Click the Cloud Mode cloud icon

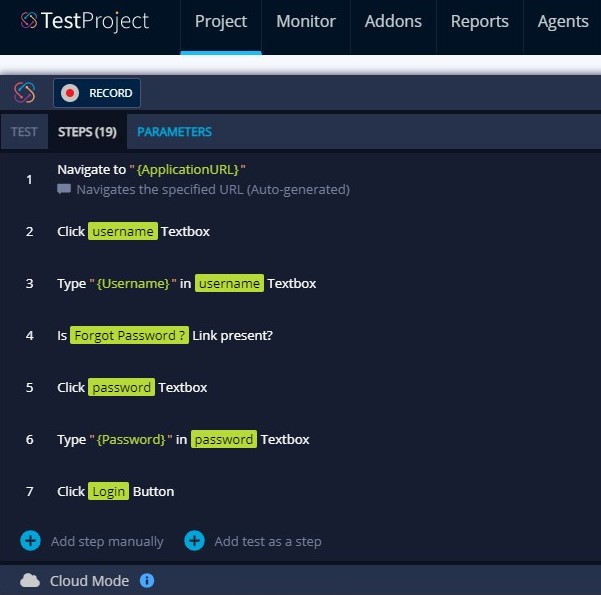pyautogui.click(x=30, y=580)
